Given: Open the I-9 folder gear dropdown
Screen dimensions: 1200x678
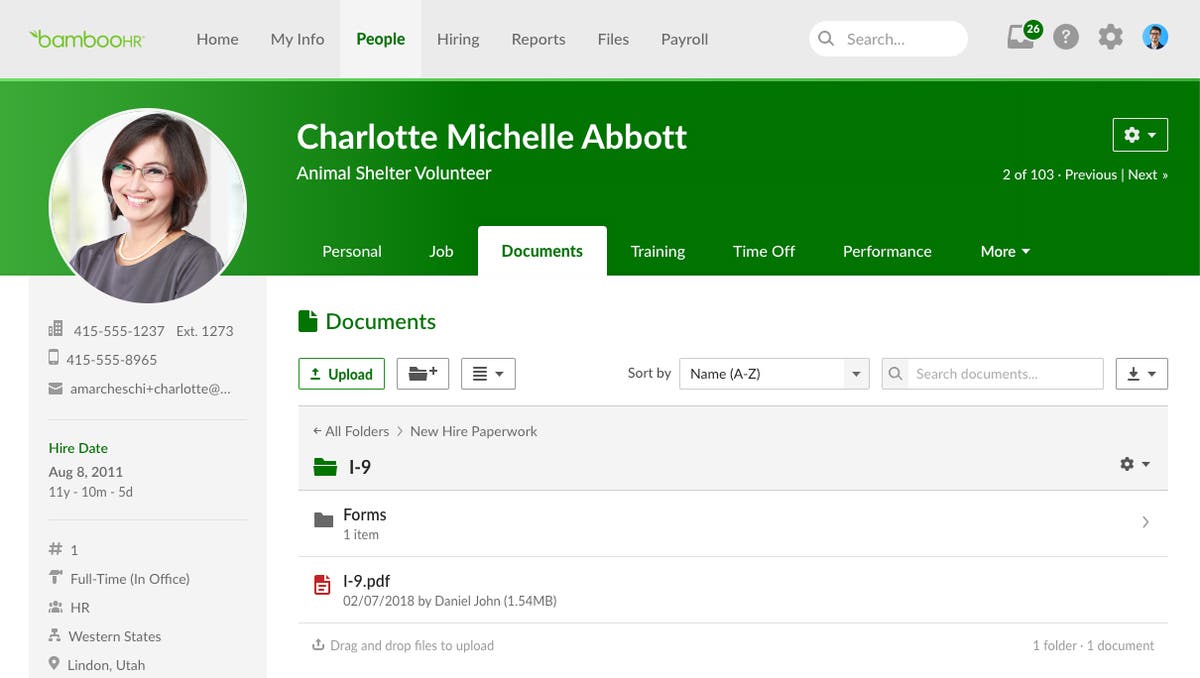Looking at the screenshot, I should click(1135, 464).
